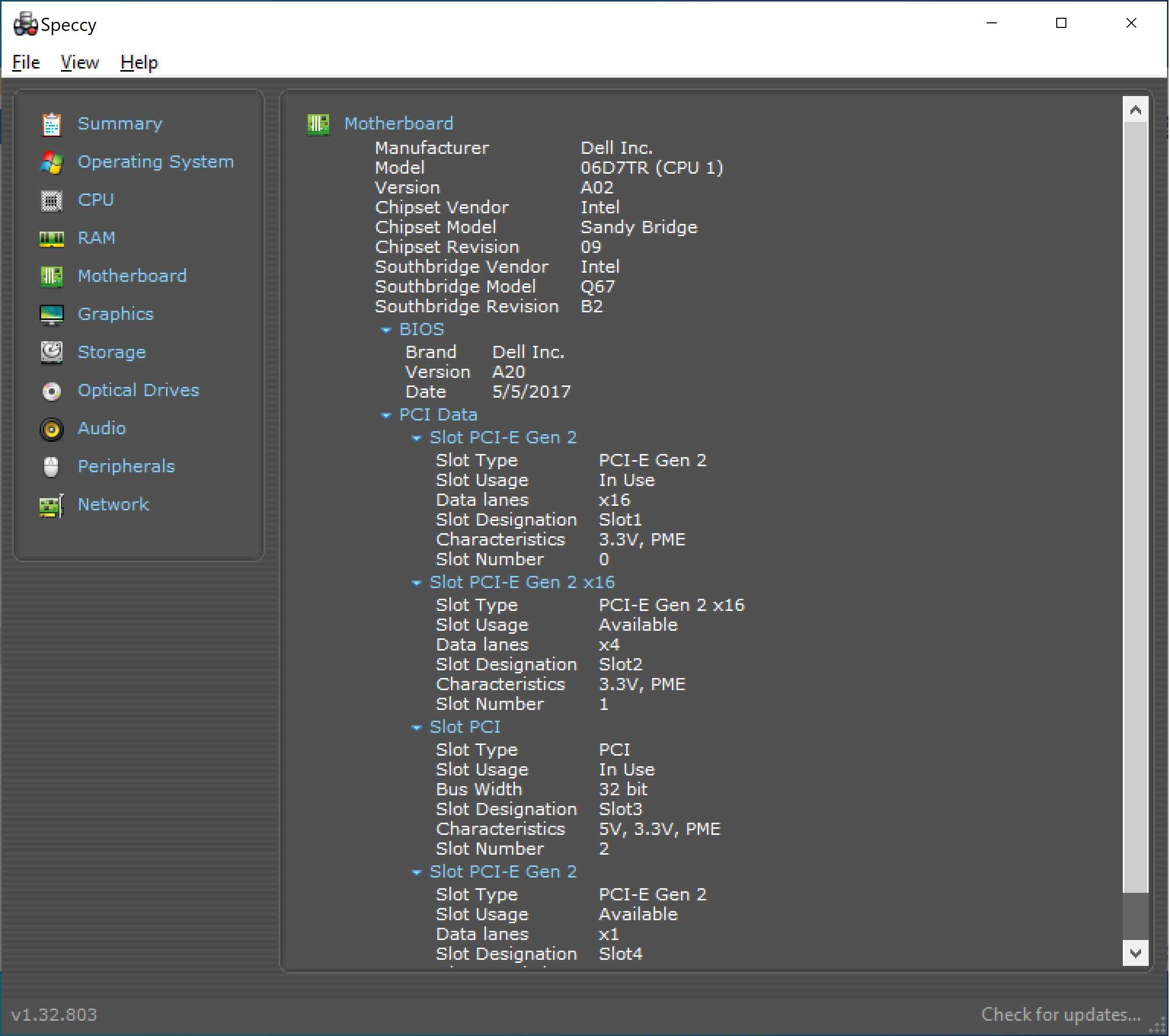Click the x16 data lanes value
The height and width of the screenshot is (1036, 1170).
pyautogui.click(x=615, y=500)
